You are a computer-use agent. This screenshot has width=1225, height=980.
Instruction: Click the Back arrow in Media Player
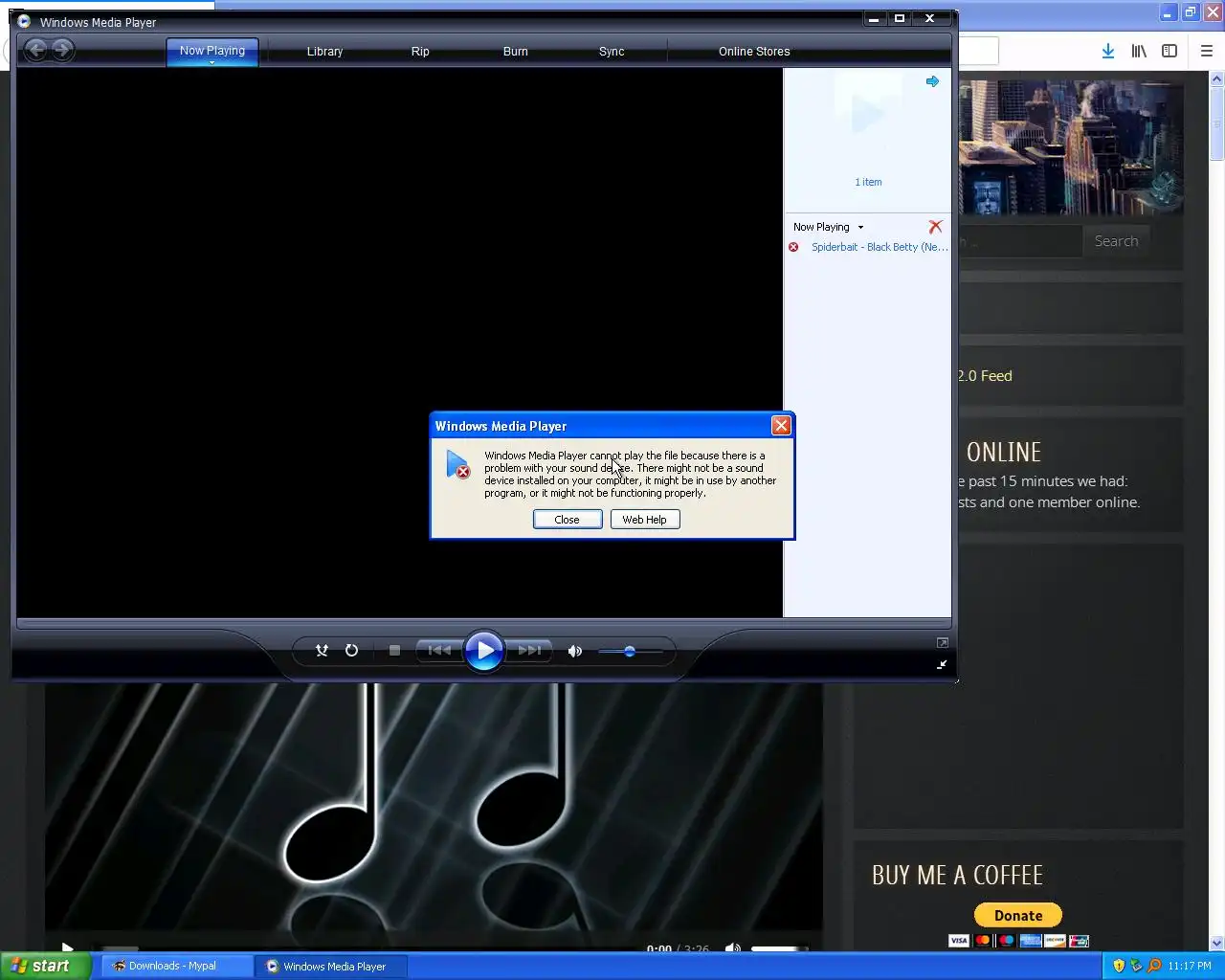click(x=35, y=50)
